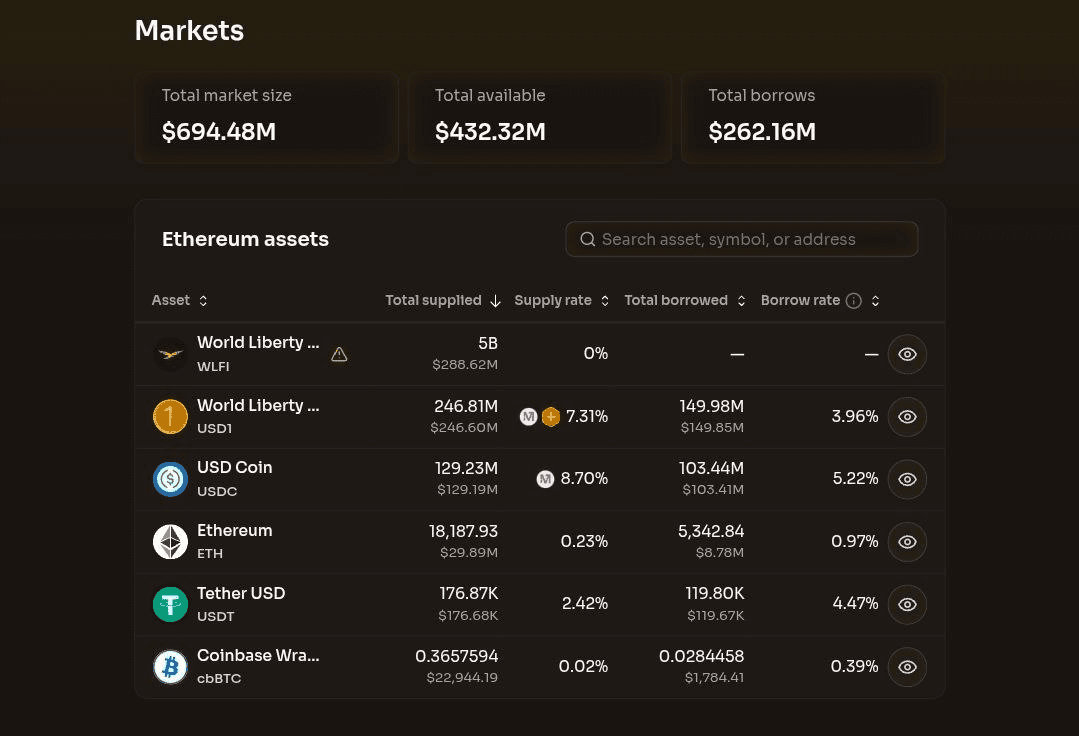Open the USD Coin asset name

click(235, 468)
